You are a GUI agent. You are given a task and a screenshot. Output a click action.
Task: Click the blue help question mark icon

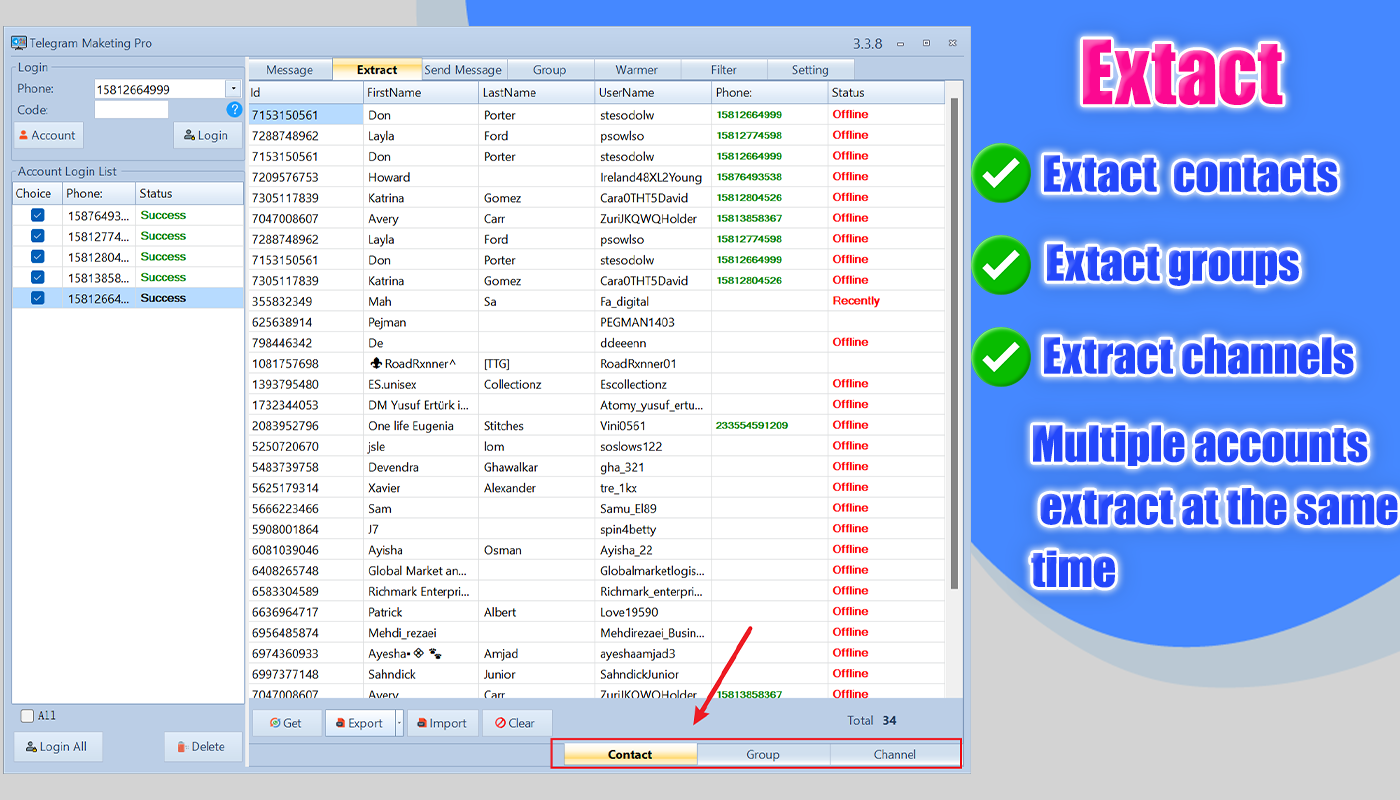234,110
